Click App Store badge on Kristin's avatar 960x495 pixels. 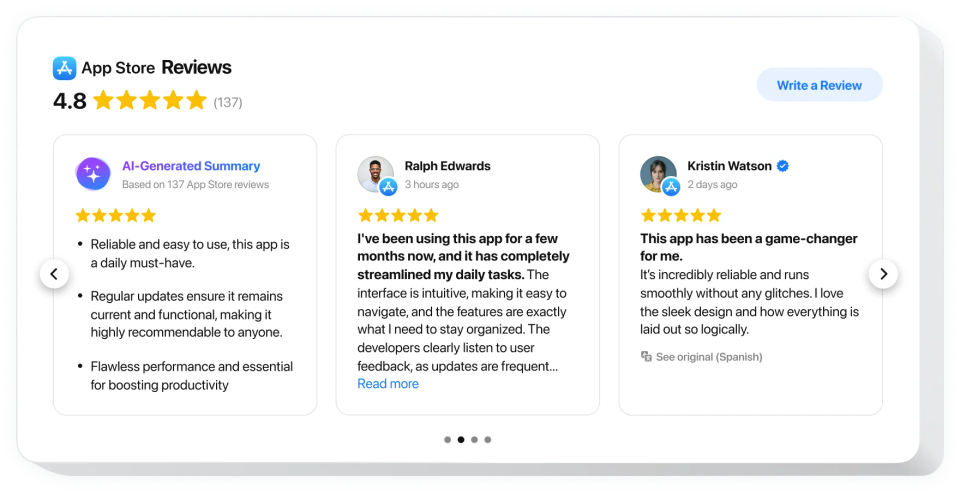tap(671, 187)
